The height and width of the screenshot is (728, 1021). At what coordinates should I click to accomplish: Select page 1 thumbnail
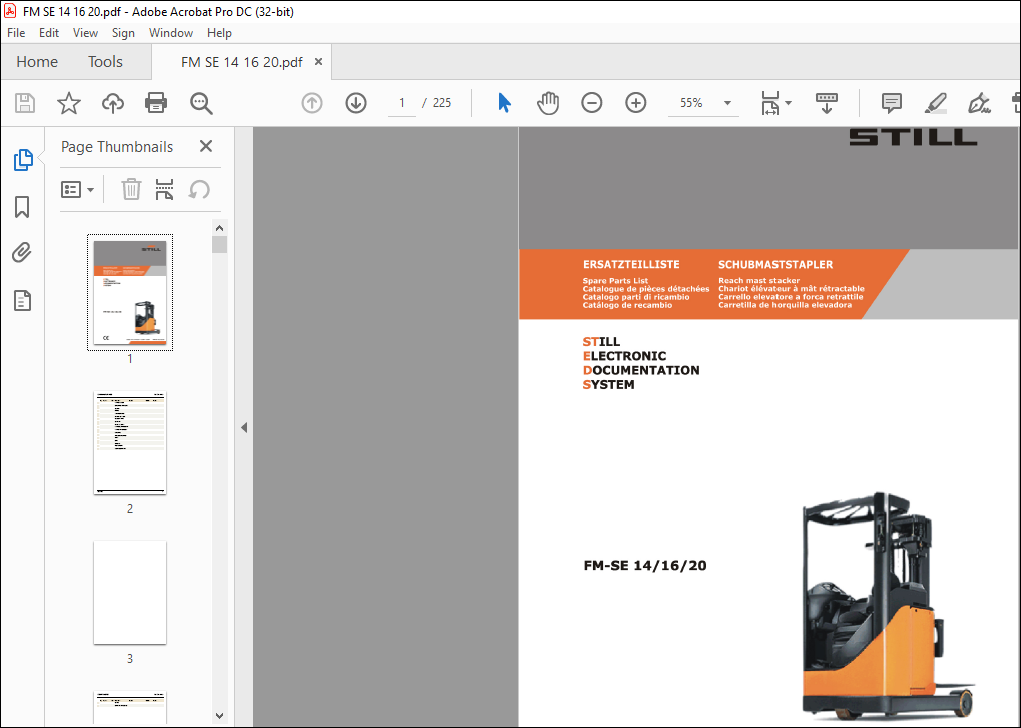coord(130,292)
